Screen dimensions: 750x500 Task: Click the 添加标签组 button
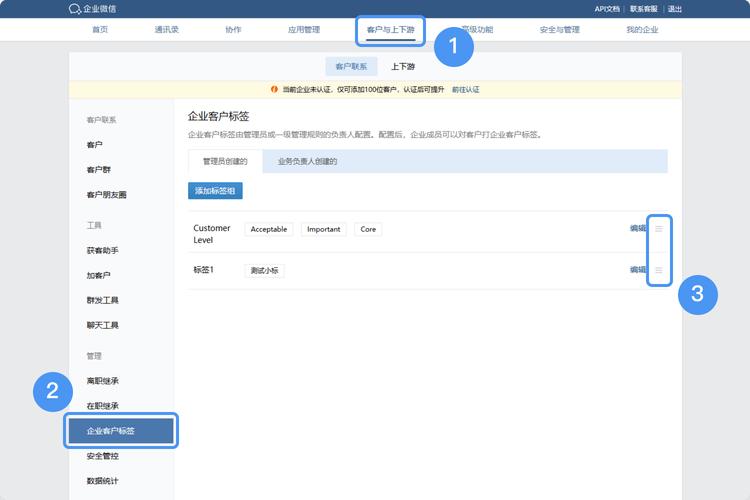(x=215, y=190)
